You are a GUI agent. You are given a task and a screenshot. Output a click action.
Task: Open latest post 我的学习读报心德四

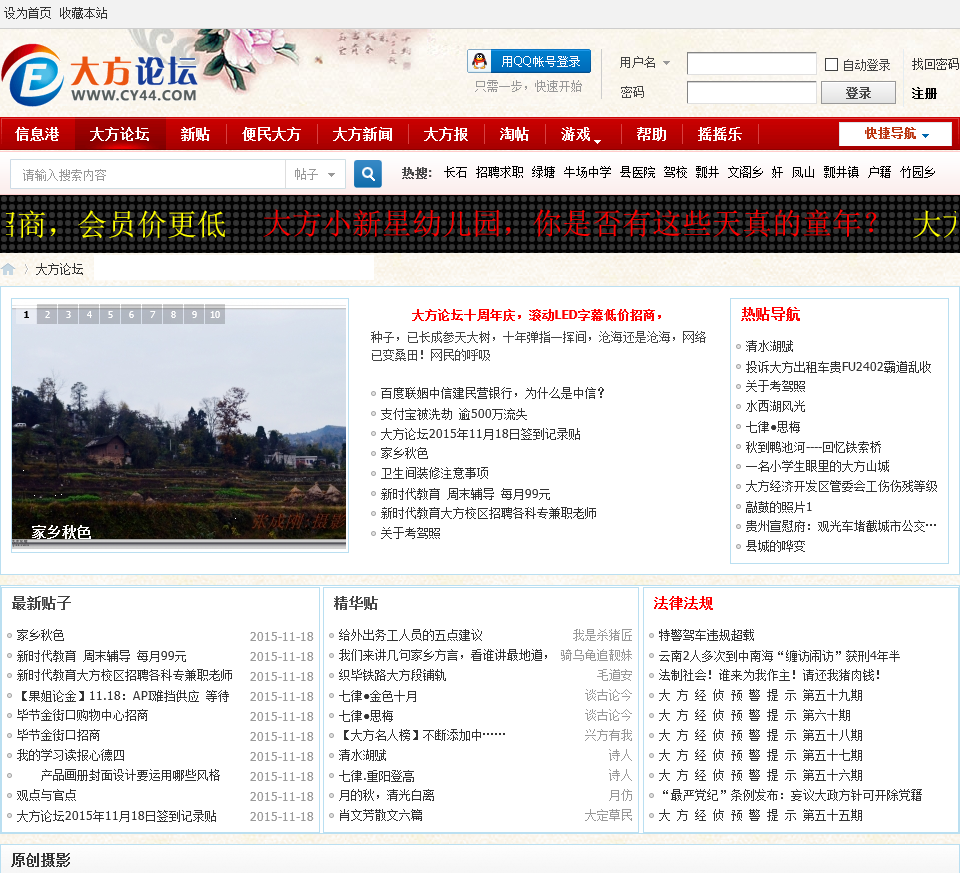(x=70, y=755)
